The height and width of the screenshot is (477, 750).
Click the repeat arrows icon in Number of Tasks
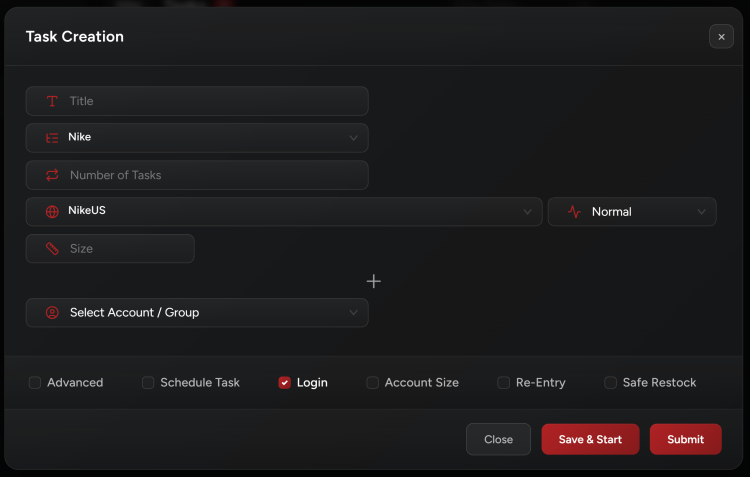coord(52,175)
